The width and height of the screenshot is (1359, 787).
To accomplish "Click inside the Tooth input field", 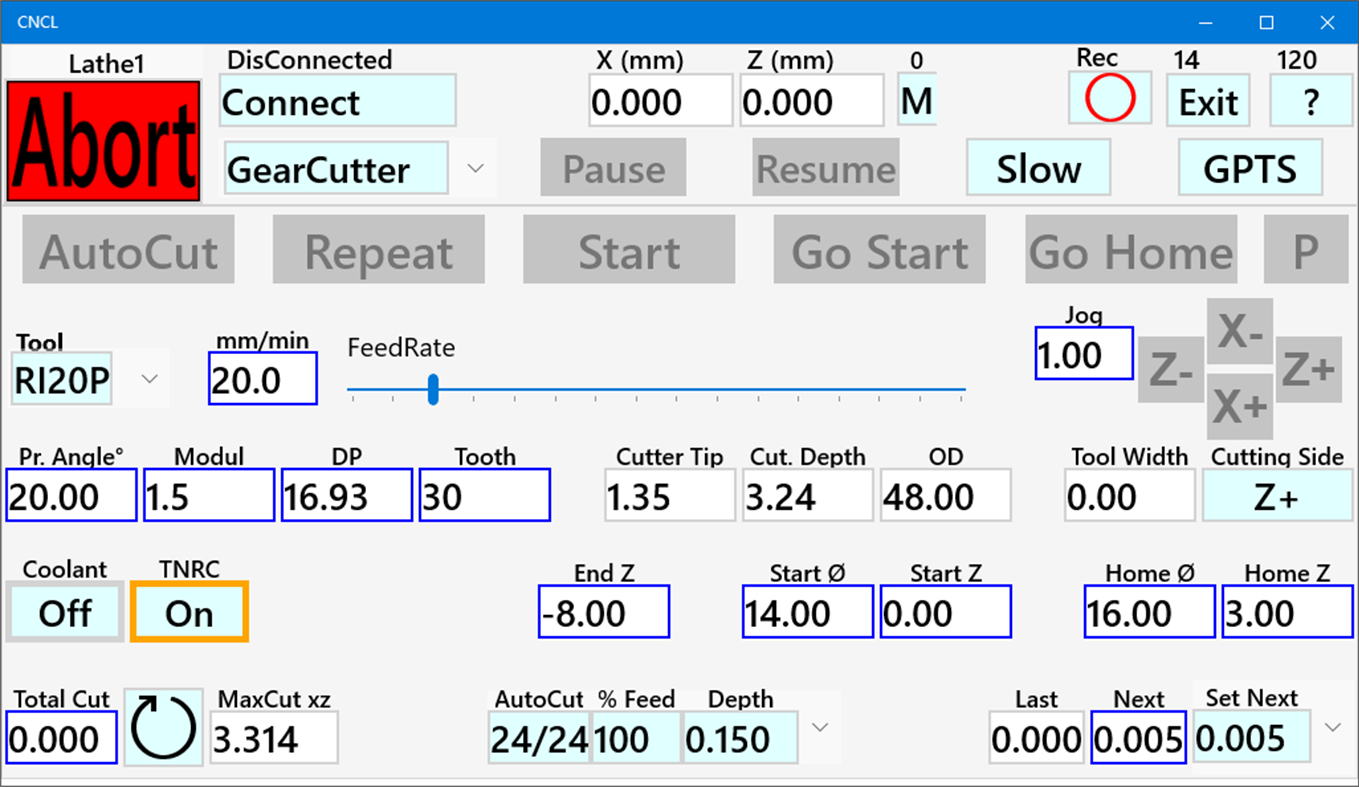I will (484, 494).
